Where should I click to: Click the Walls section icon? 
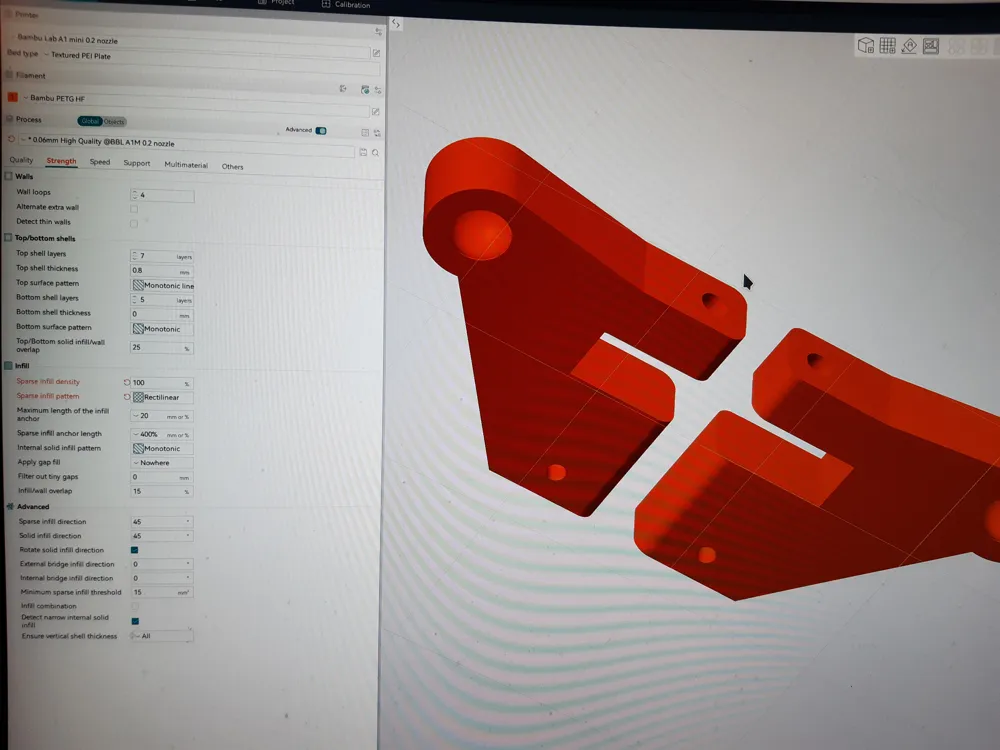coord(8,176)
